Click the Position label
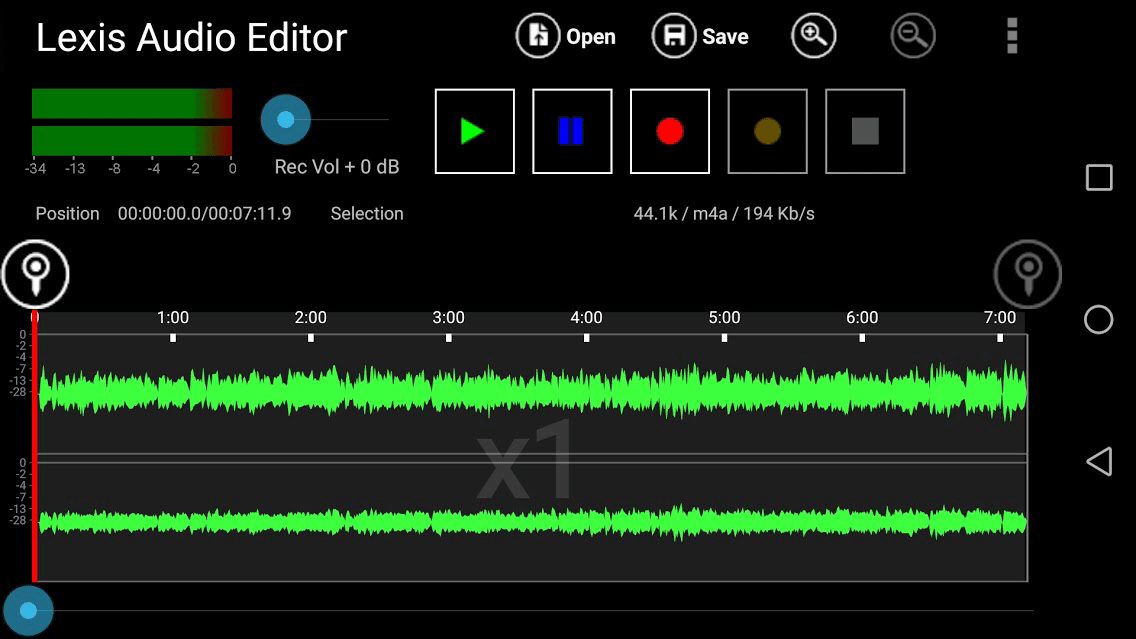The height and width of the screenshot is (639, 1136). click(x=67, y=214)
